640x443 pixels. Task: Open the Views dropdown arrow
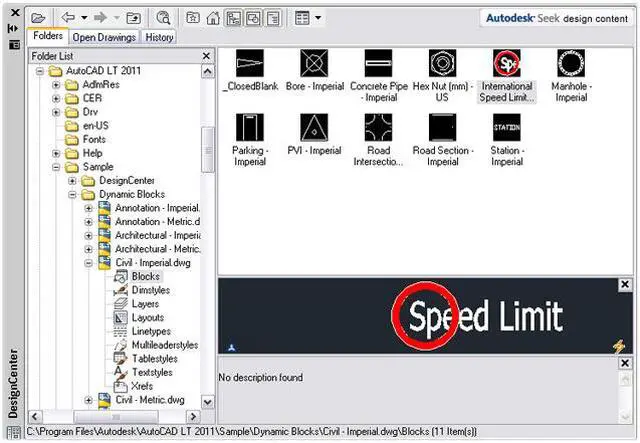coord(318,17)
